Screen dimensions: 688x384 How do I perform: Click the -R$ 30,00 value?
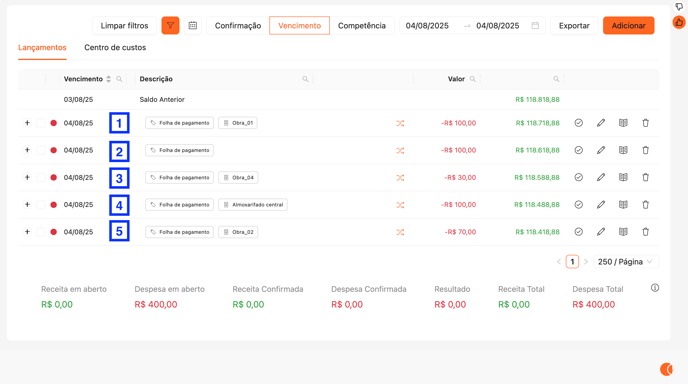point(460,177)
